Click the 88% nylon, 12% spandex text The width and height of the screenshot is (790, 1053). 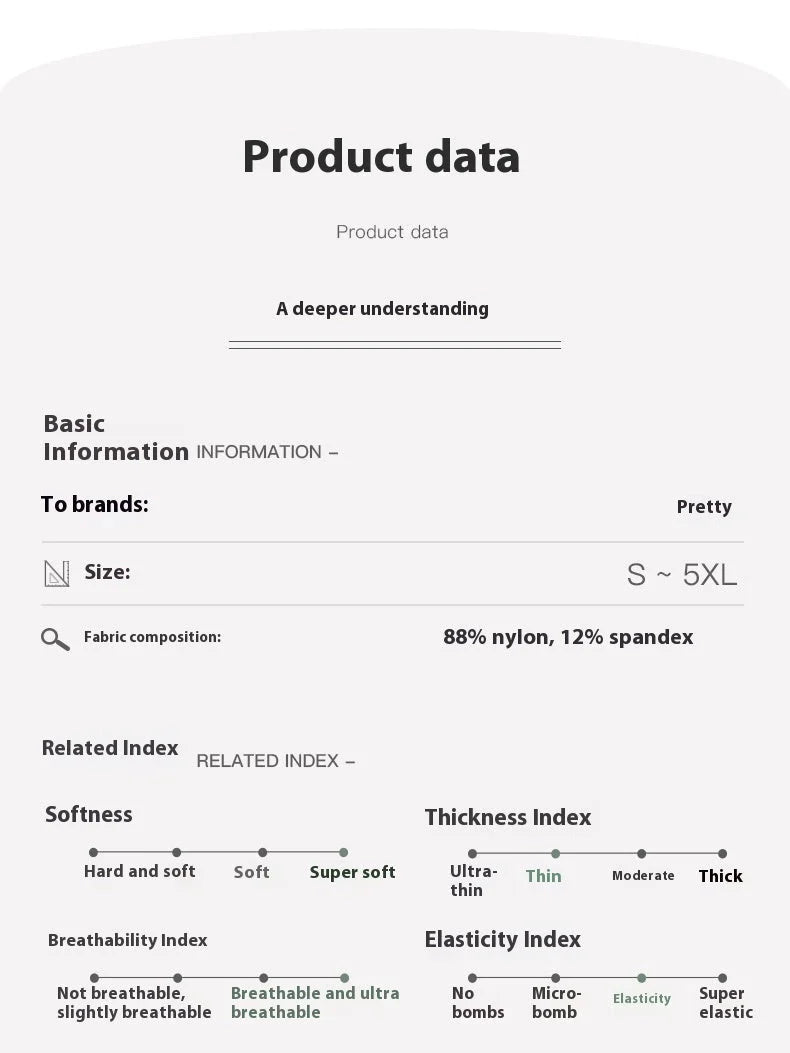coord(568,637)
